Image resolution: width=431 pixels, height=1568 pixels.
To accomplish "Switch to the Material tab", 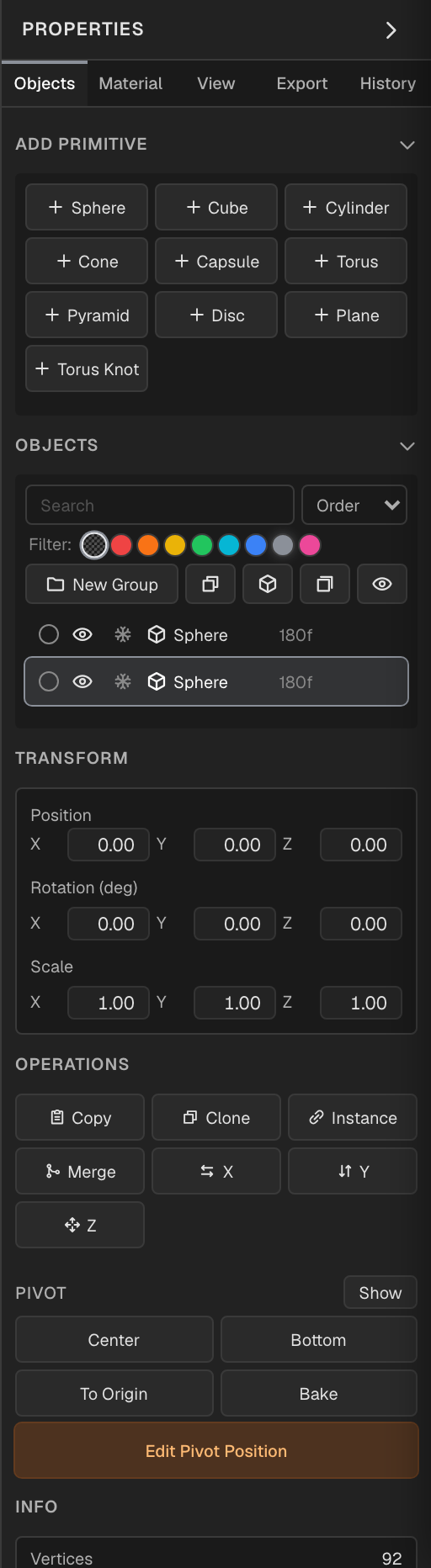I will coord(130,83).
